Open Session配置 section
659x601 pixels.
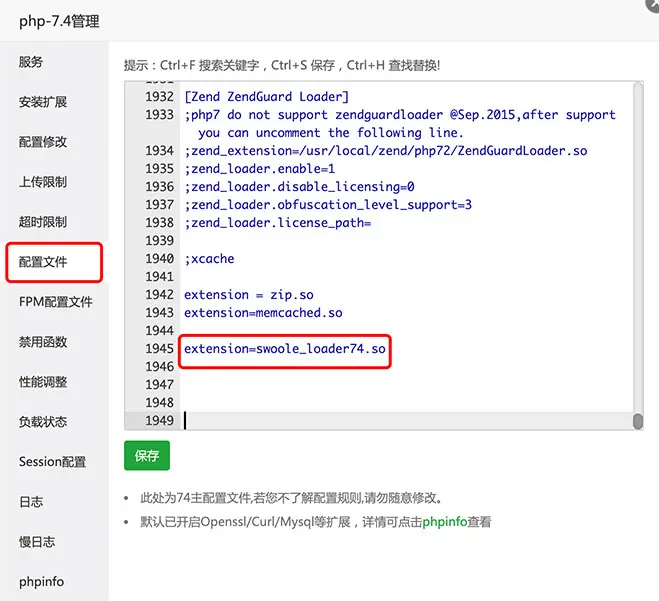52,462
